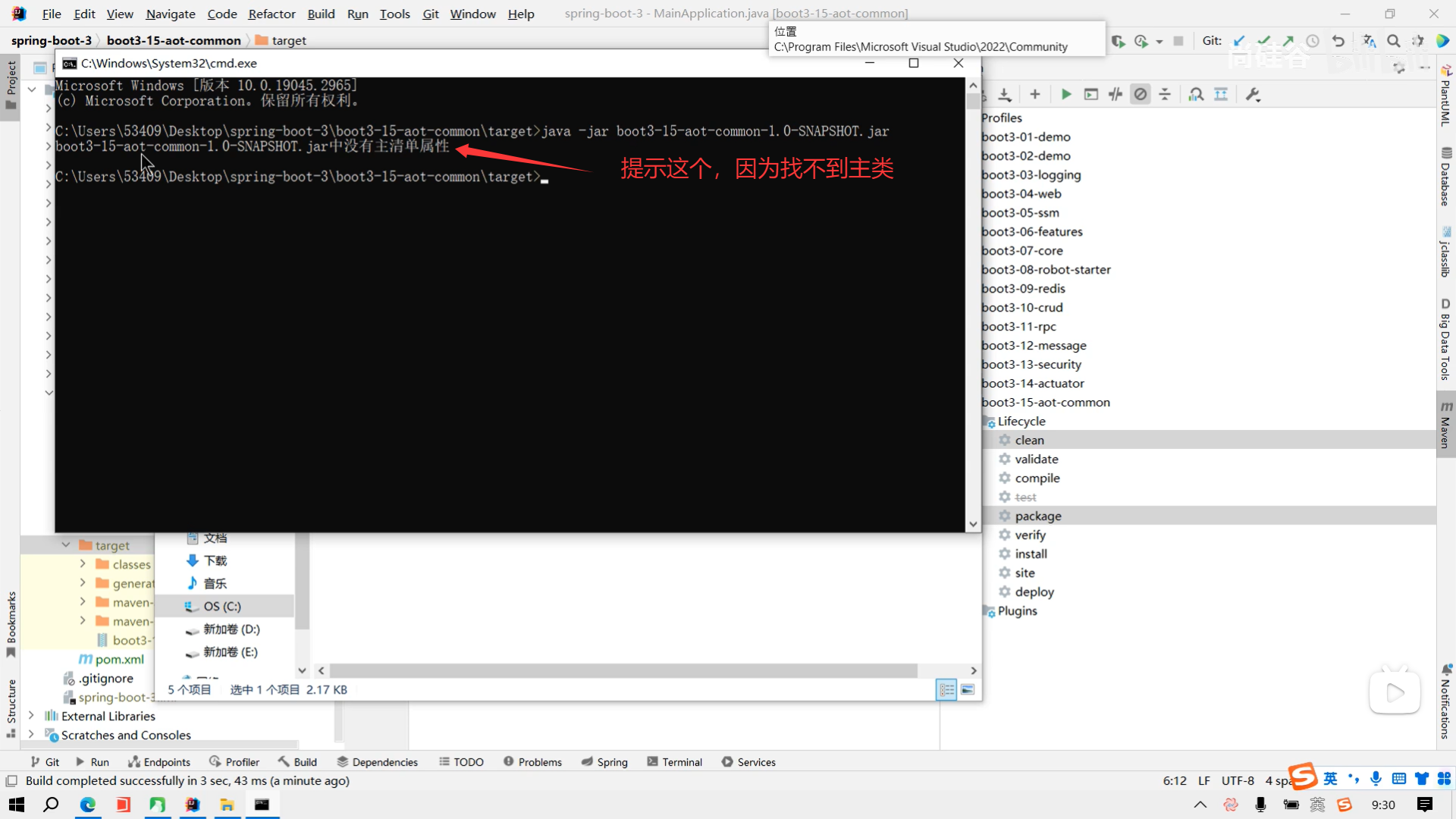The image size is (1456, 819).
Task: Open Maven settings wrench icon
Action: coord(1252,95)
